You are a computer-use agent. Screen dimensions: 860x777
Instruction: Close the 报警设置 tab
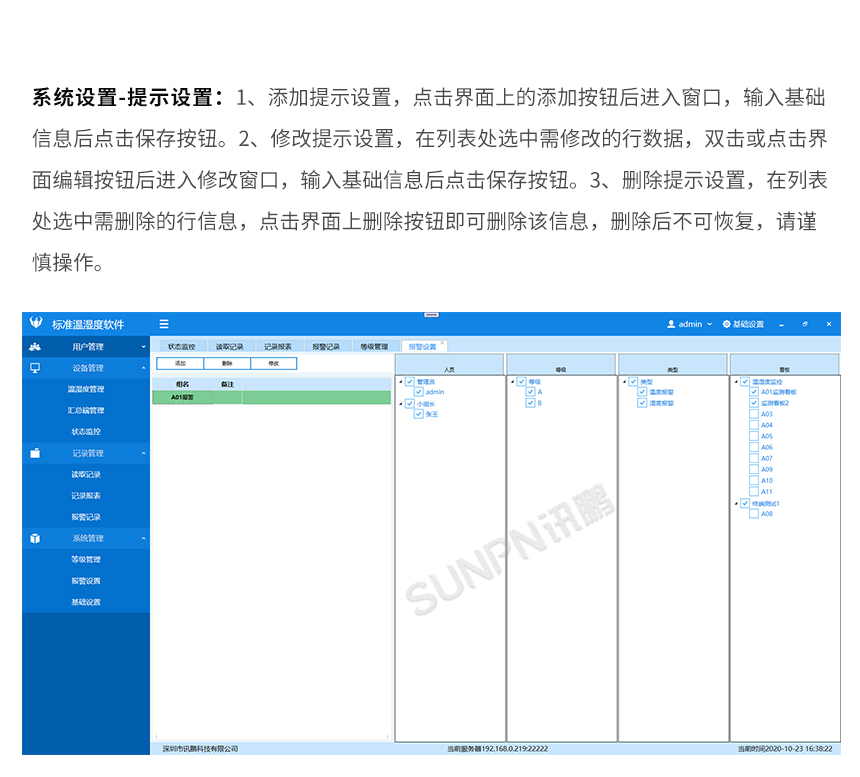pyautogui.click(x=442, y=343)
